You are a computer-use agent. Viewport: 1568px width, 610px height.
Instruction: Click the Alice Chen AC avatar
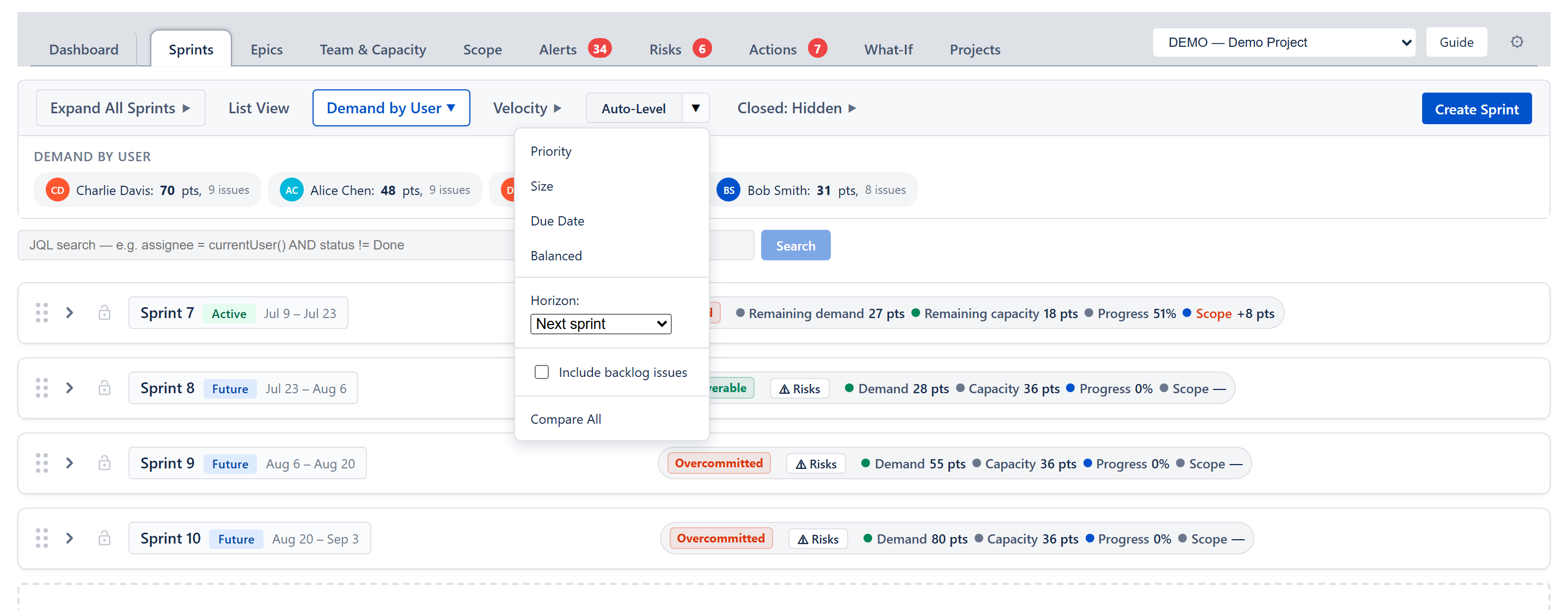pos(292,190)
